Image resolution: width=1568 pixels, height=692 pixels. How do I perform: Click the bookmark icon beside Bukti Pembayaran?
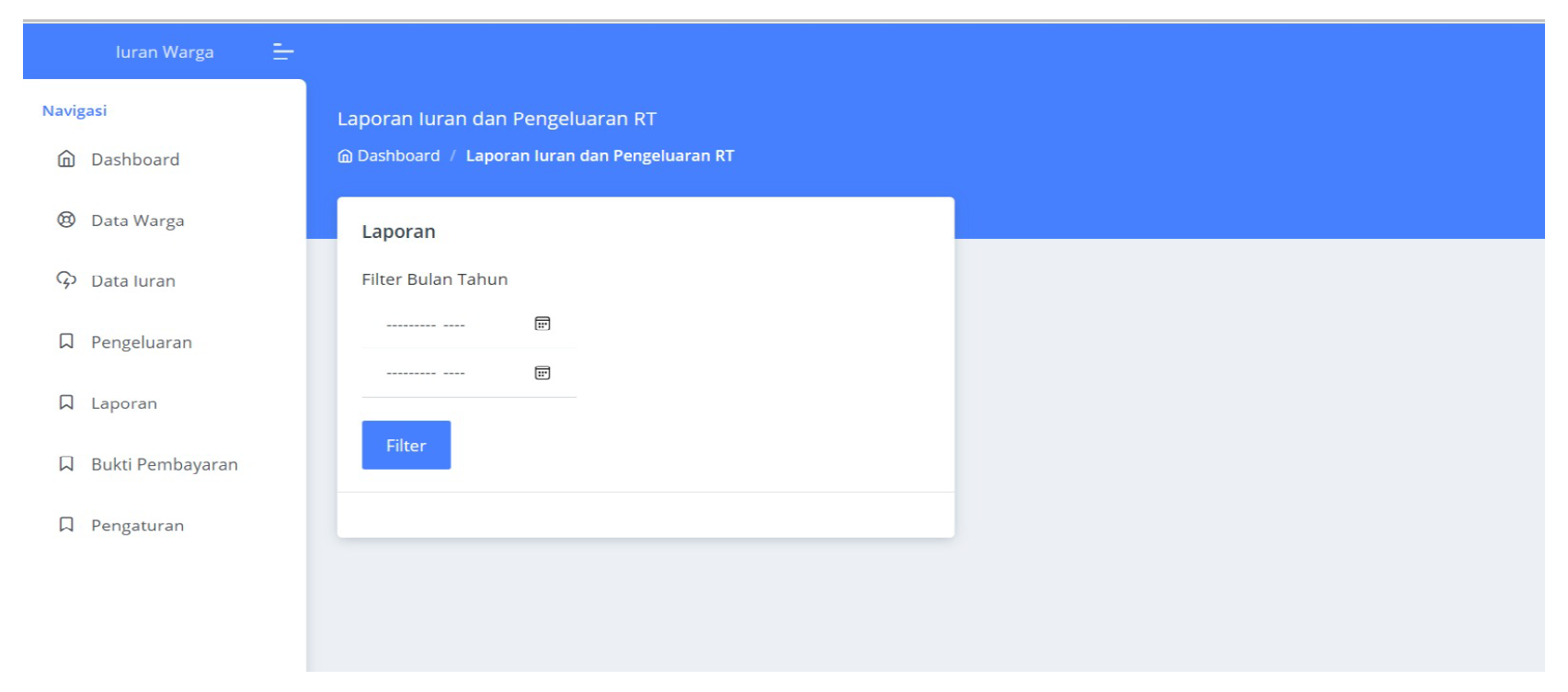click(66, 464)
